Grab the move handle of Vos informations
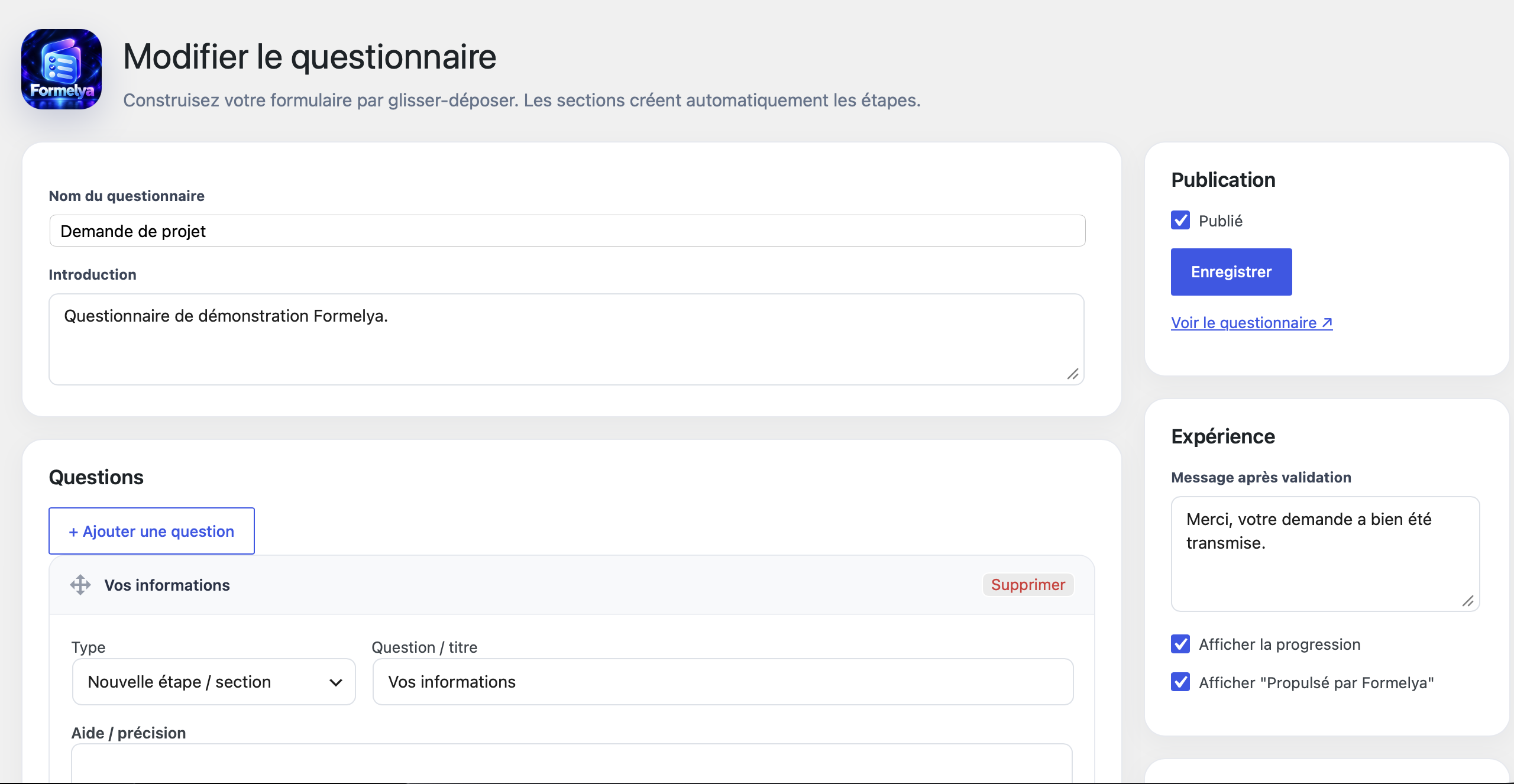The width and height of the screenshot is (1514, 784). click(80, 585)
